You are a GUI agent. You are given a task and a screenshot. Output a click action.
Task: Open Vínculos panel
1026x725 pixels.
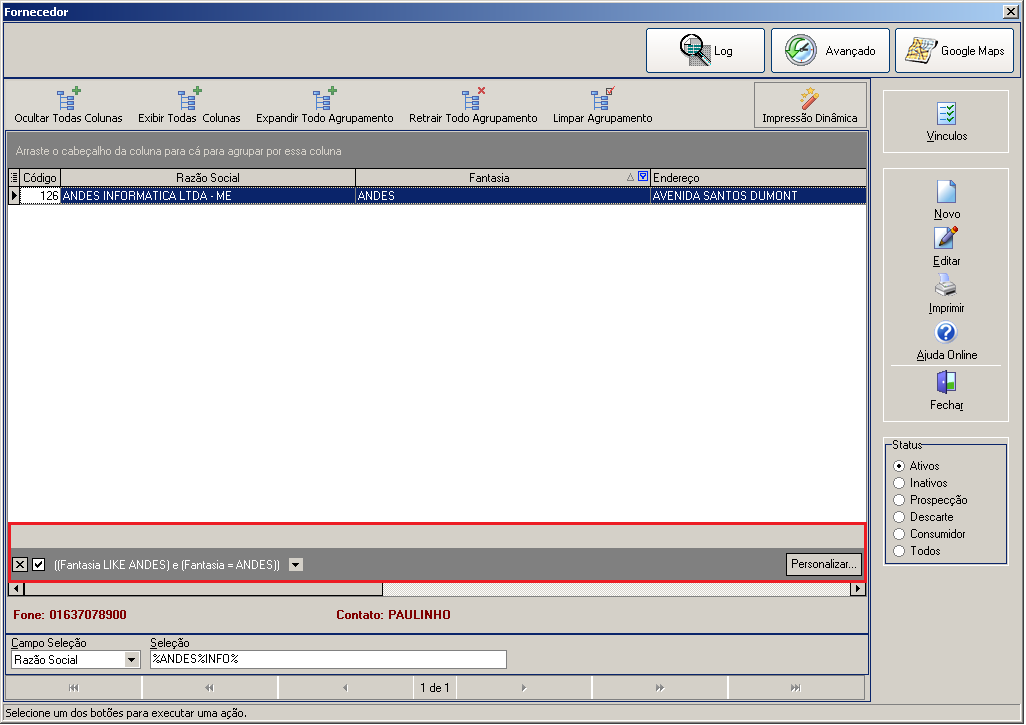point(946,122)
